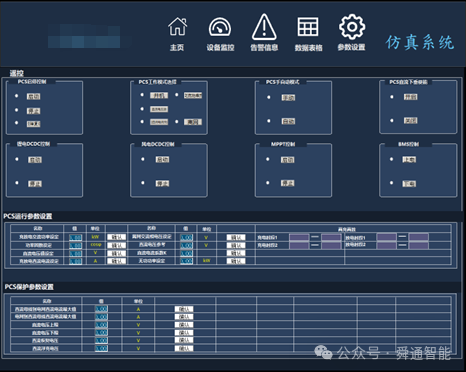
Task: Confirm the 离网交流电压设定 row
Action: tap(236, 237)
